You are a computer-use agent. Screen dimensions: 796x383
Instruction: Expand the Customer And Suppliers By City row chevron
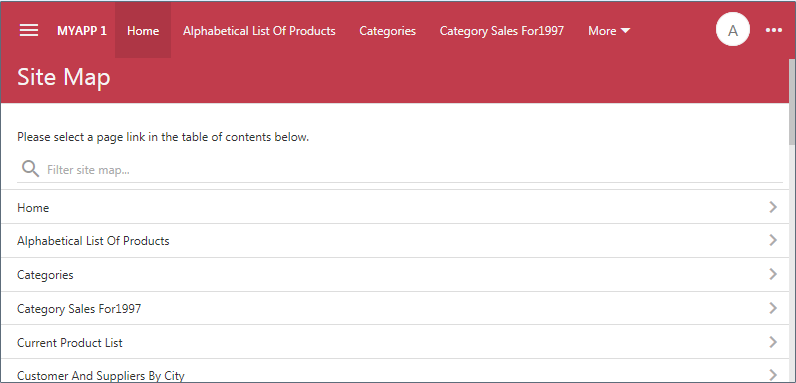point(773,375)
